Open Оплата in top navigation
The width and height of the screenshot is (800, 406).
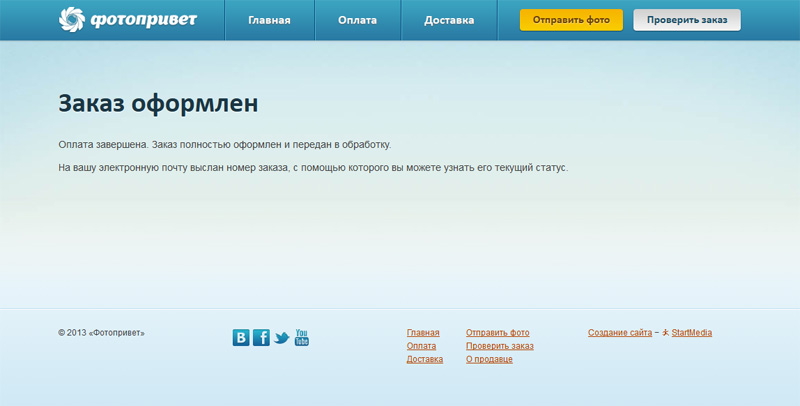(357, 20)
